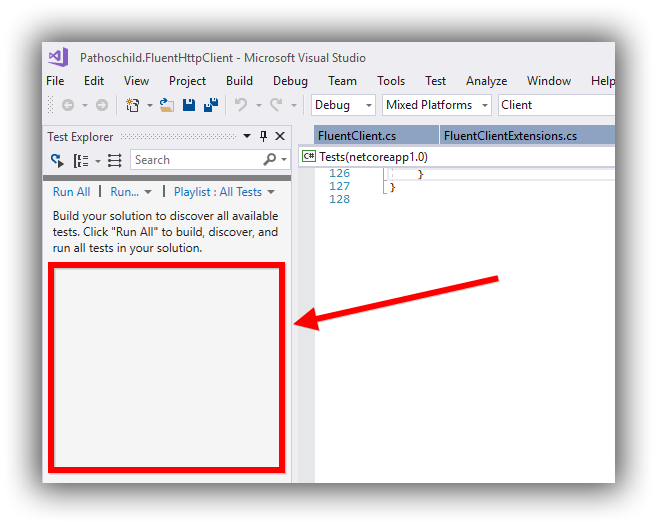Screen dimensions: 657x525
Task: Open the Test Explorer window options arrow
Action: (x=247, y=136)
